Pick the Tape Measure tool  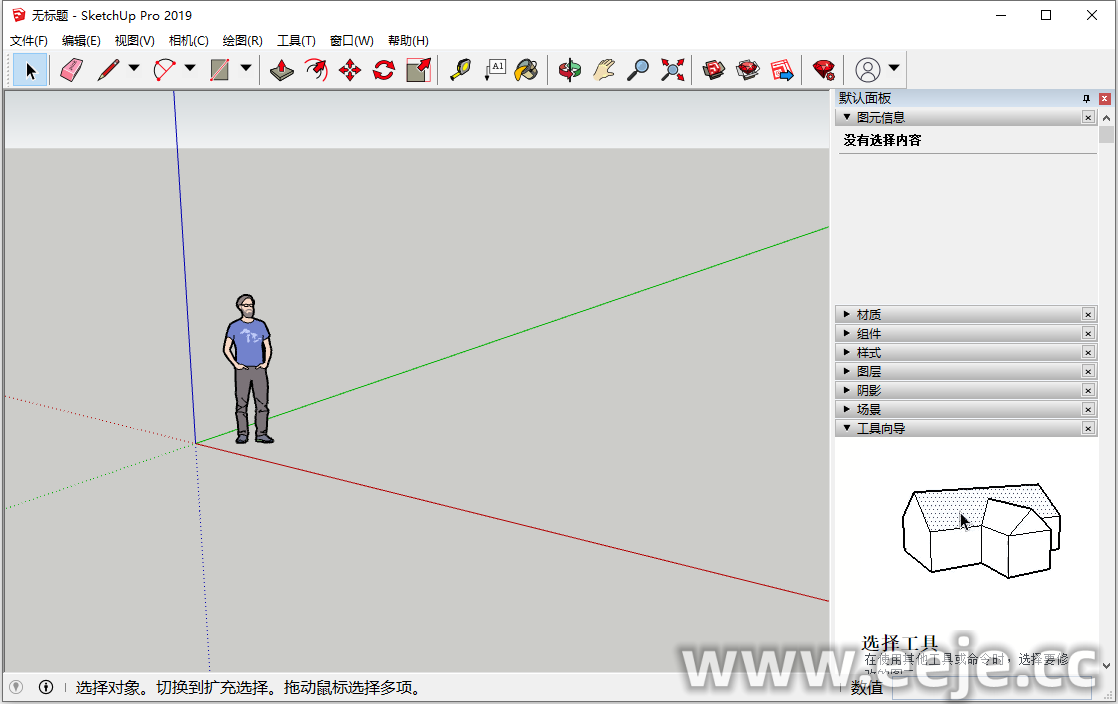coord(460,70)
